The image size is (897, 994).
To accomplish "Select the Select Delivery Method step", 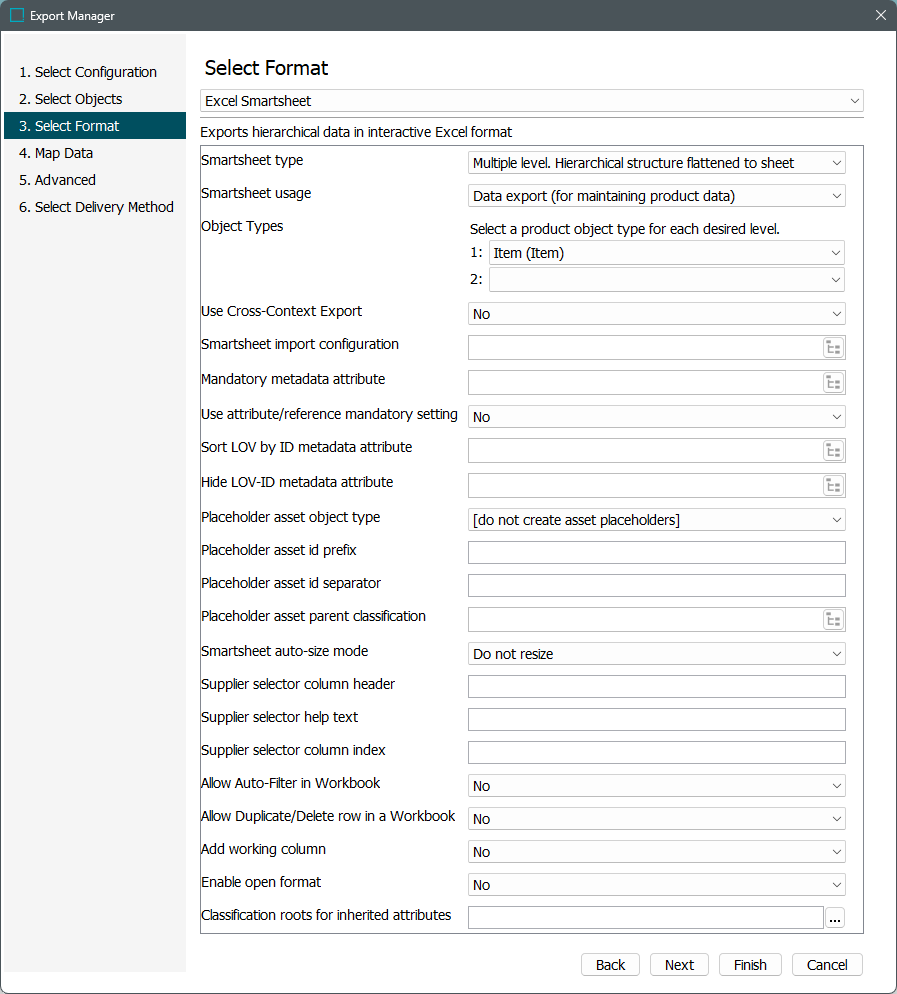I will (x=96, y=207).
